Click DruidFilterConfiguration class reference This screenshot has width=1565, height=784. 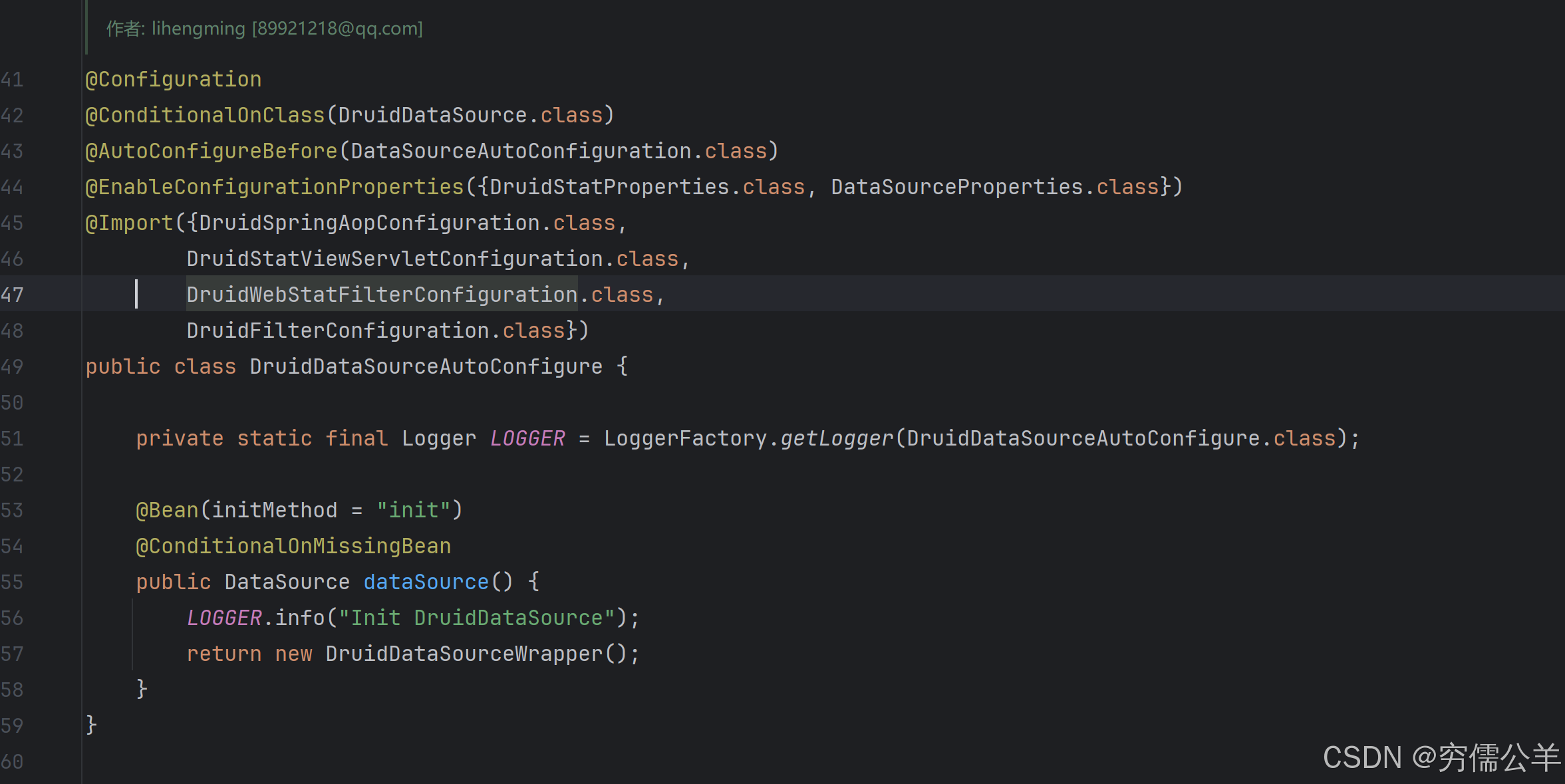click(x=338, y=331)
